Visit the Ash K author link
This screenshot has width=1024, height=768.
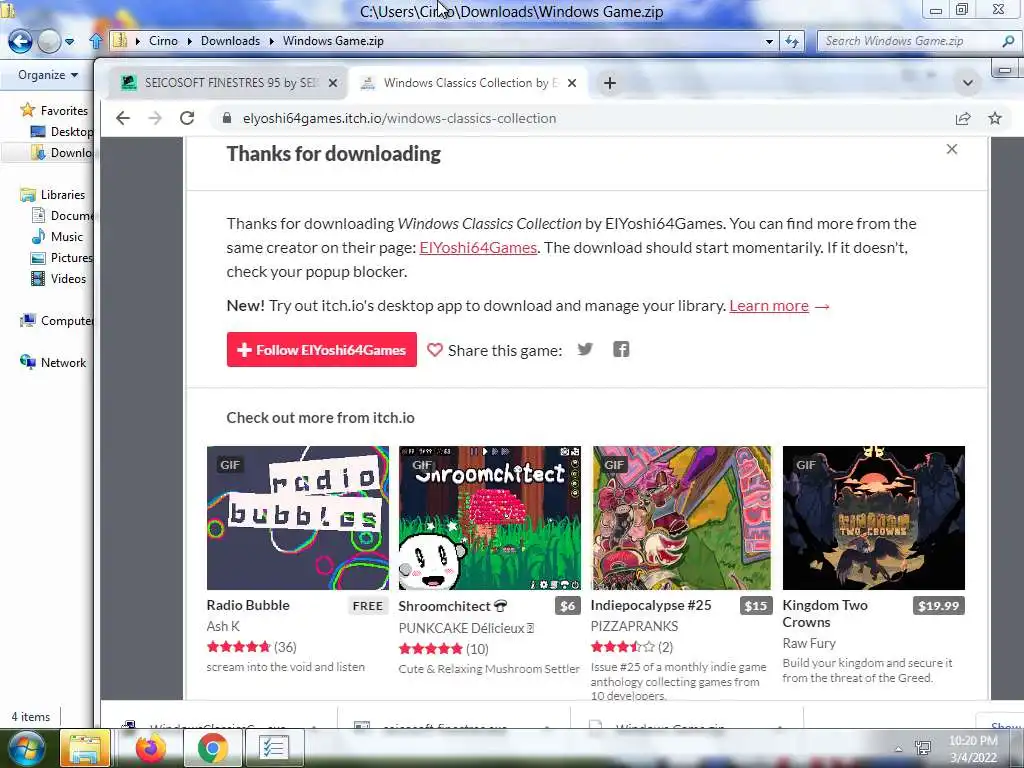[x=223, y=626]
